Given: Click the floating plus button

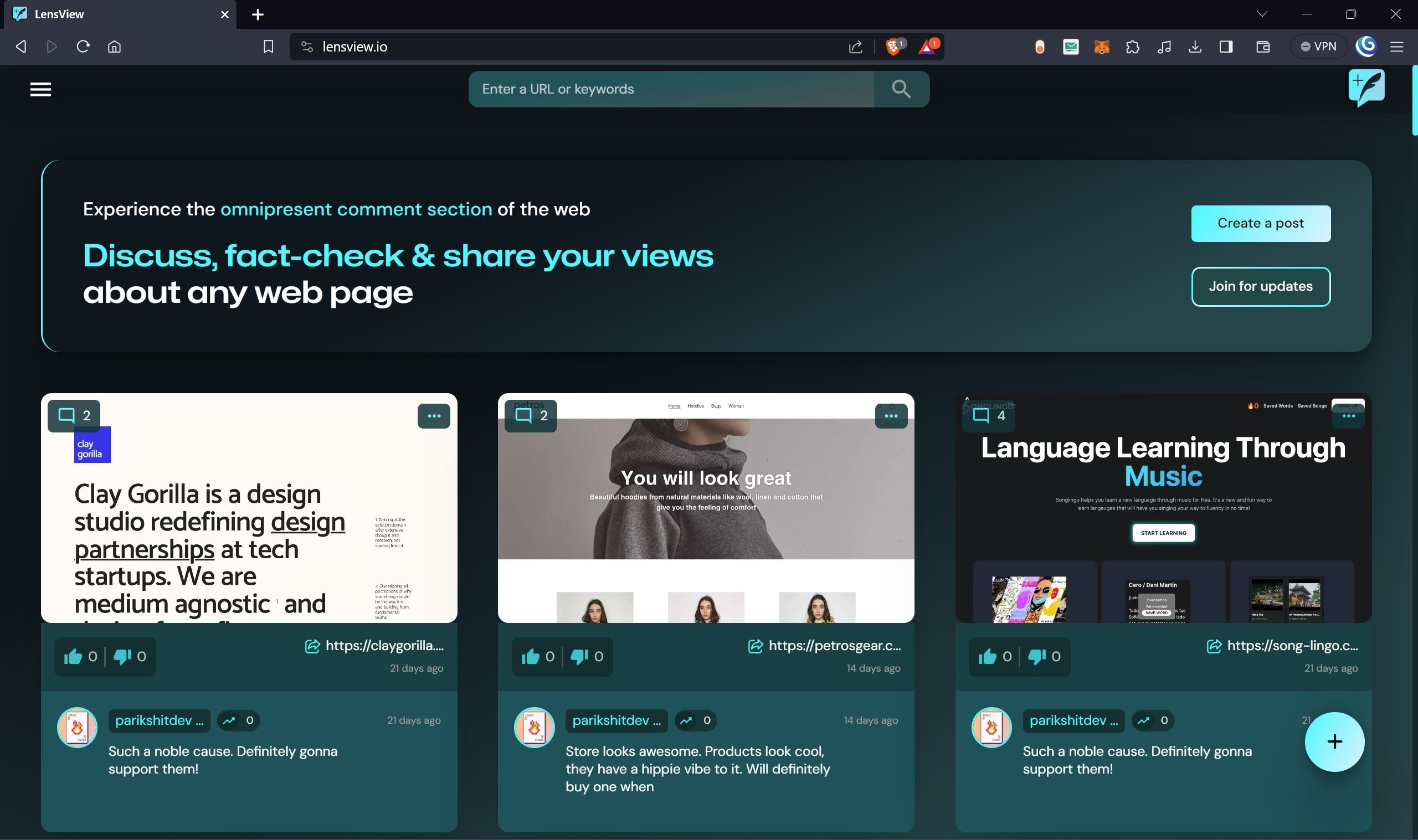Looking at the screenshot, I should click(1334, 741).
